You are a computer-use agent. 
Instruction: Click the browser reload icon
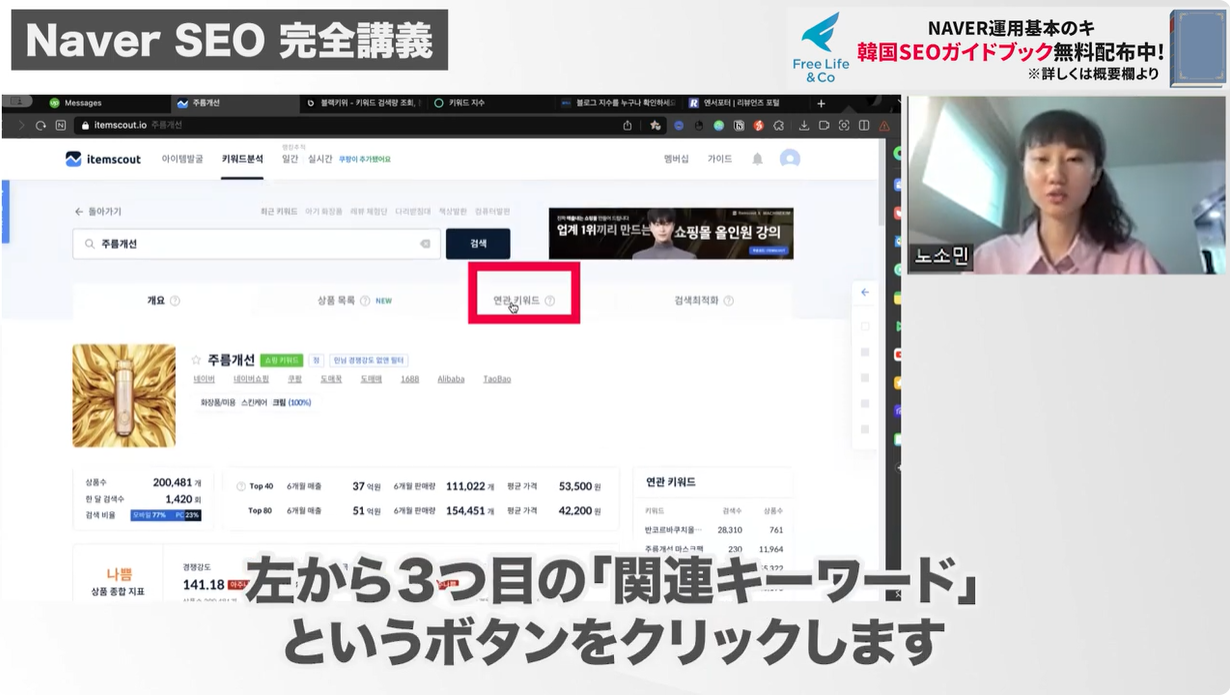click(41, 126)
